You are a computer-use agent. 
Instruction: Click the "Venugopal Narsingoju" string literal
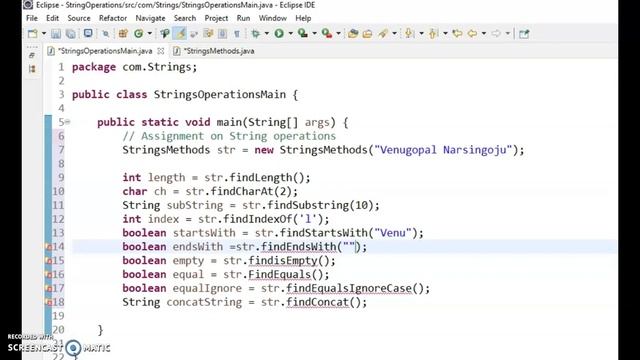point(443,150)
